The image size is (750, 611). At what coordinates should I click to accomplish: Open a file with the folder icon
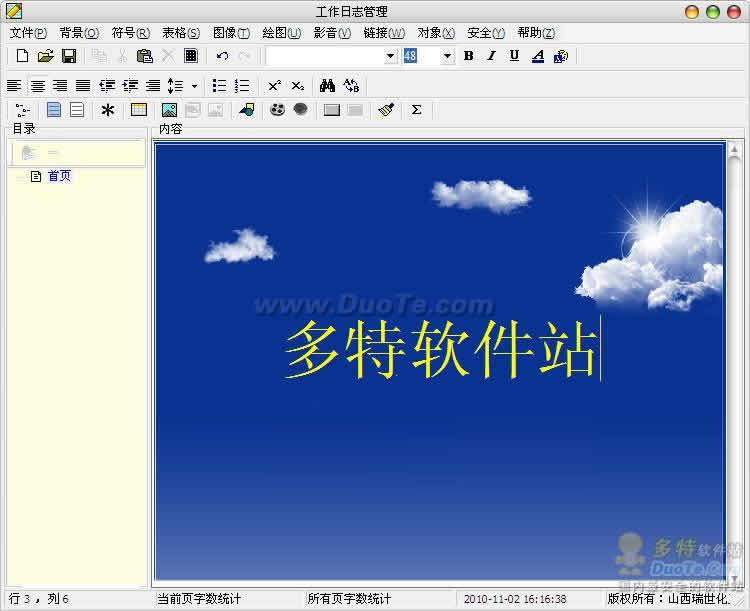click(45, 56)
